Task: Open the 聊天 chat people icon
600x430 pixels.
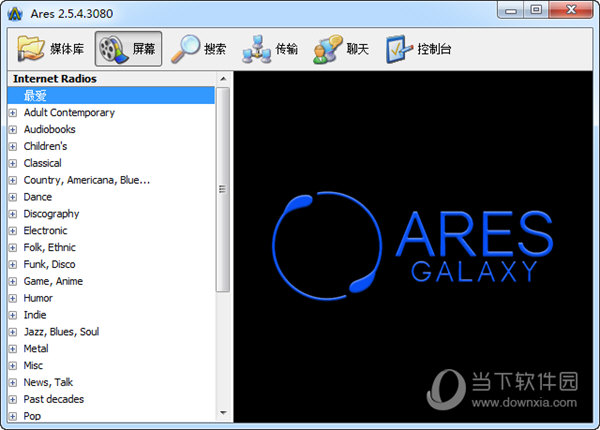Action: point(328,49)
